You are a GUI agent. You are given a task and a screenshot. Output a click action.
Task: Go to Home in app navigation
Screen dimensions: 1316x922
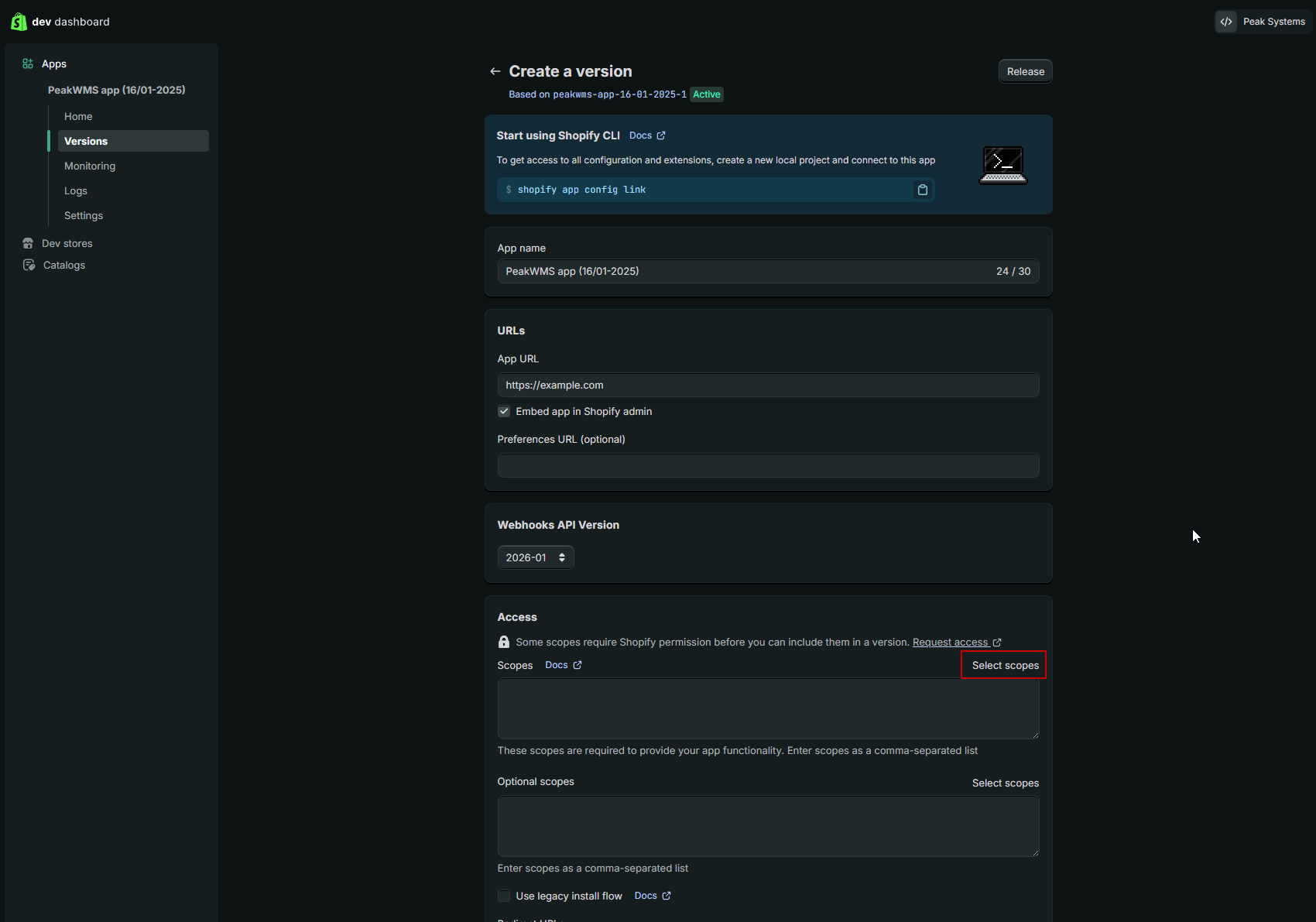(x=78, y=116)
